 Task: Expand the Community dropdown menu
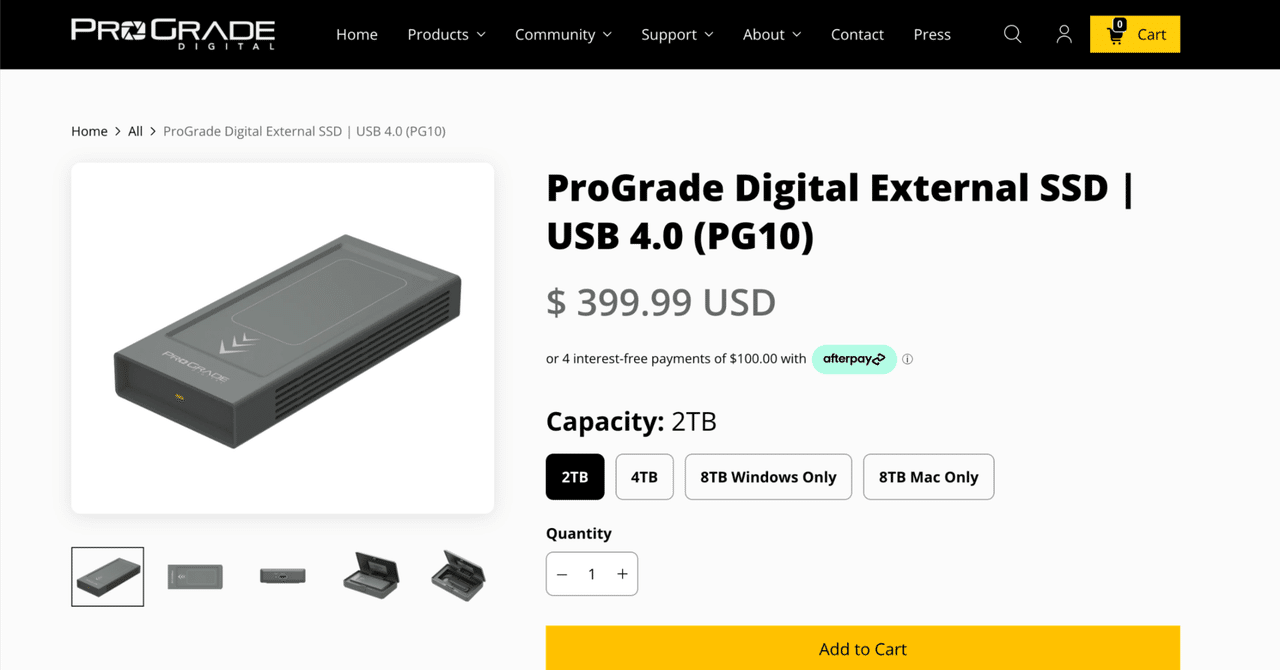[563, 34]
